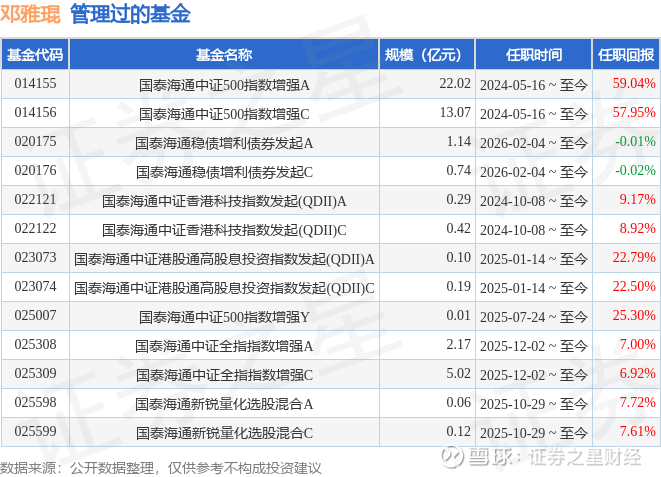Click the 6.92% return value
This screenshot has height=477, width=661.
(637, 373)
